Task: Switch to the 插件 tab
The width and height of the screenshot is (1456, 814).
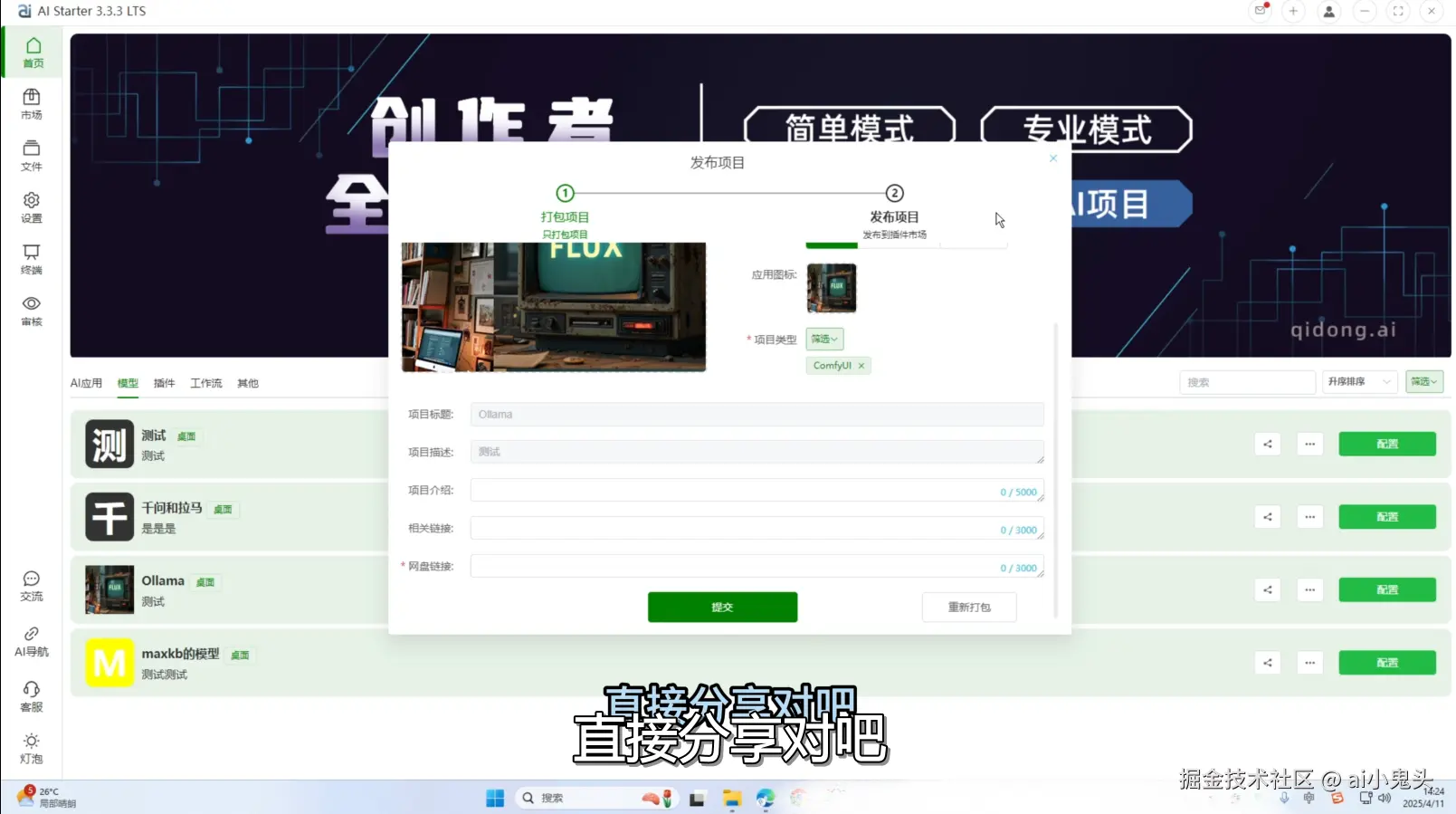Action: (x=164, y=383)
